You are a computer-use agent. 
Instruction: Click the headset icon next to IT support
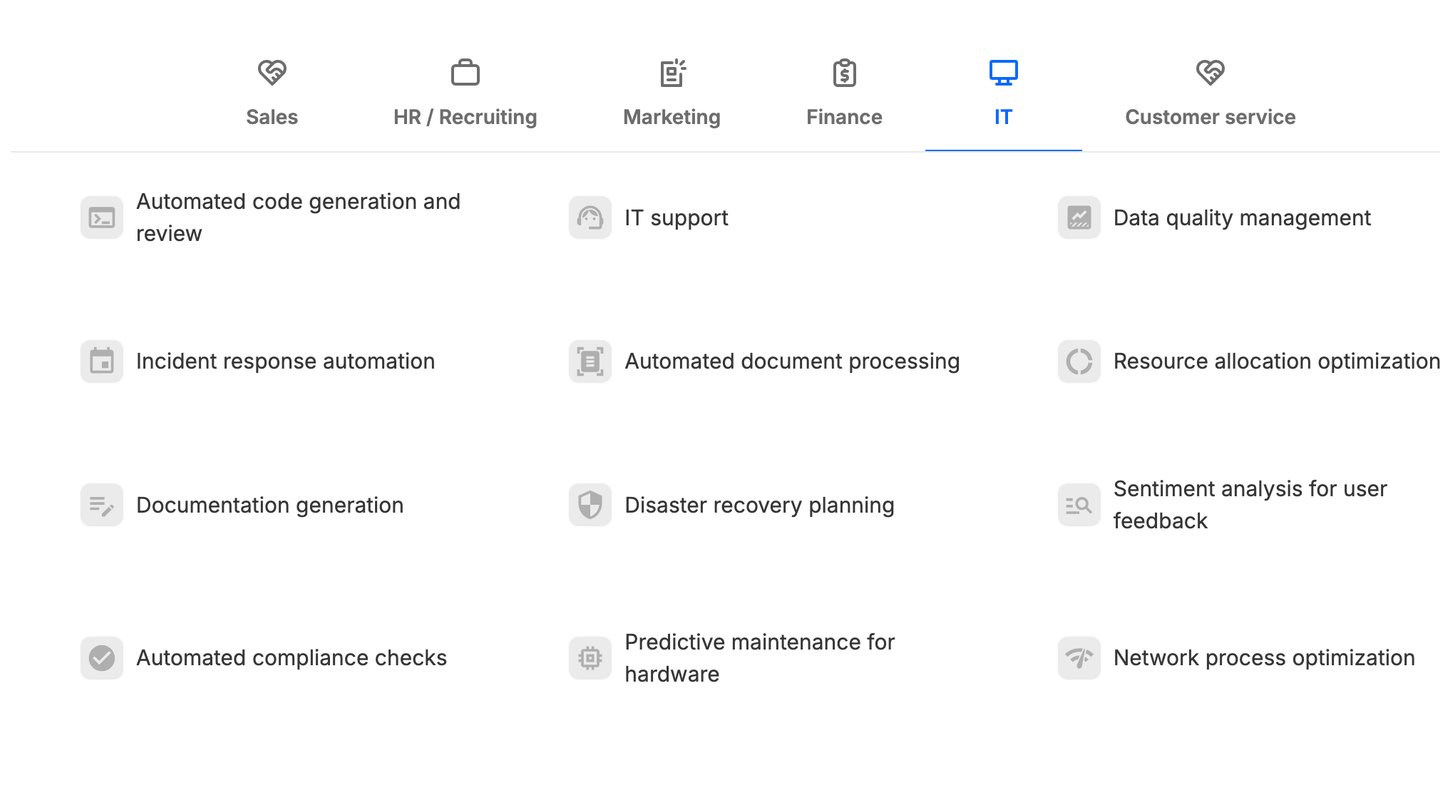tap(590, 218)
